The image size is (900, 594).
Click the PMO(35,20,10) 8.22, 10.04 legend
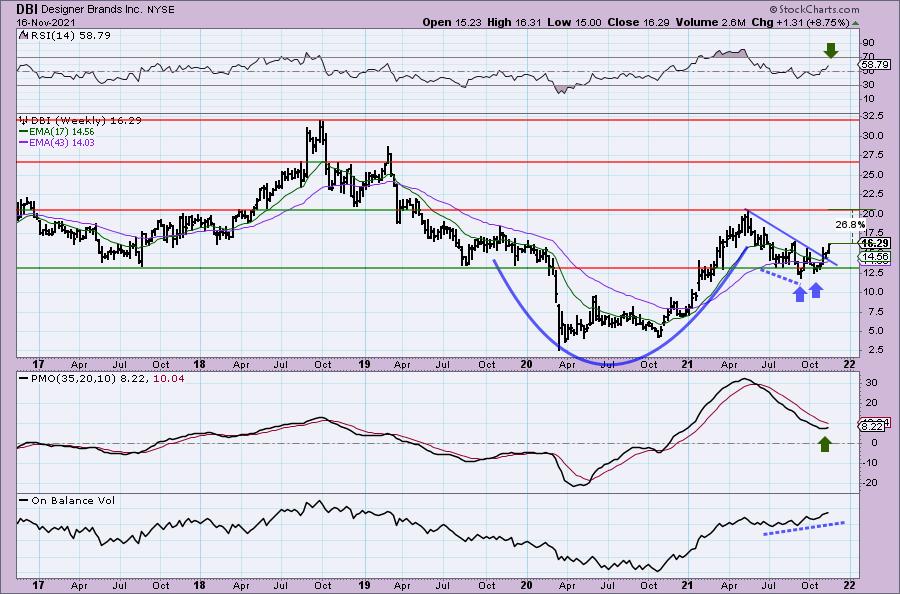(x=103, y=379)
